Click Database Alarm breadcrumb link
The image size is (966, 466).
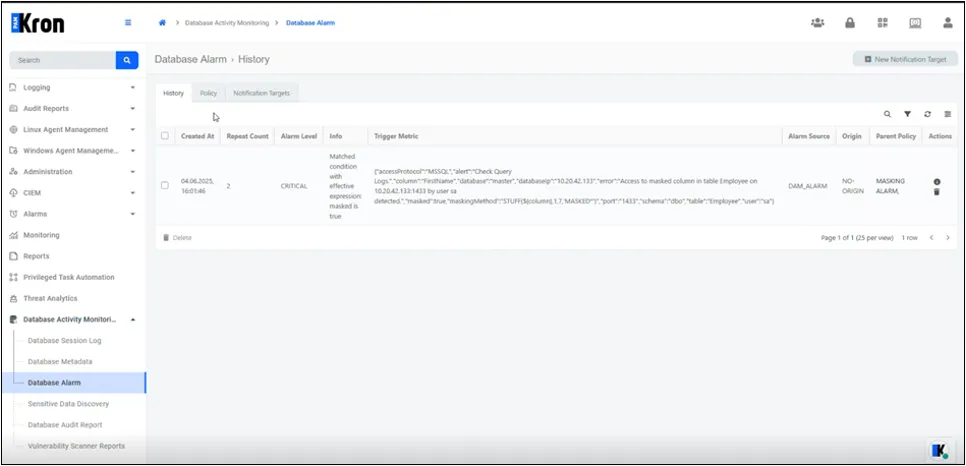point(310,23)
